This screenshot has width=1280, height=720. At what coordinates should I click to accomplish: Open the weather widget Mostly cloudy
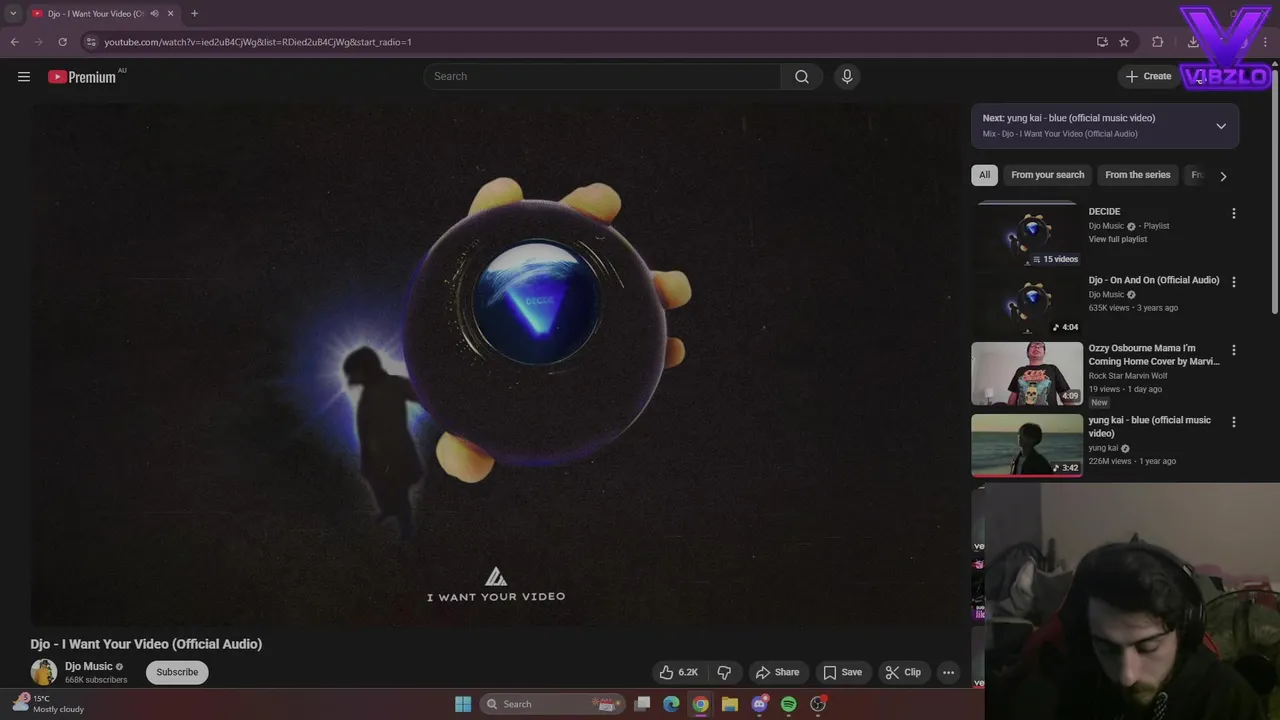48,704
